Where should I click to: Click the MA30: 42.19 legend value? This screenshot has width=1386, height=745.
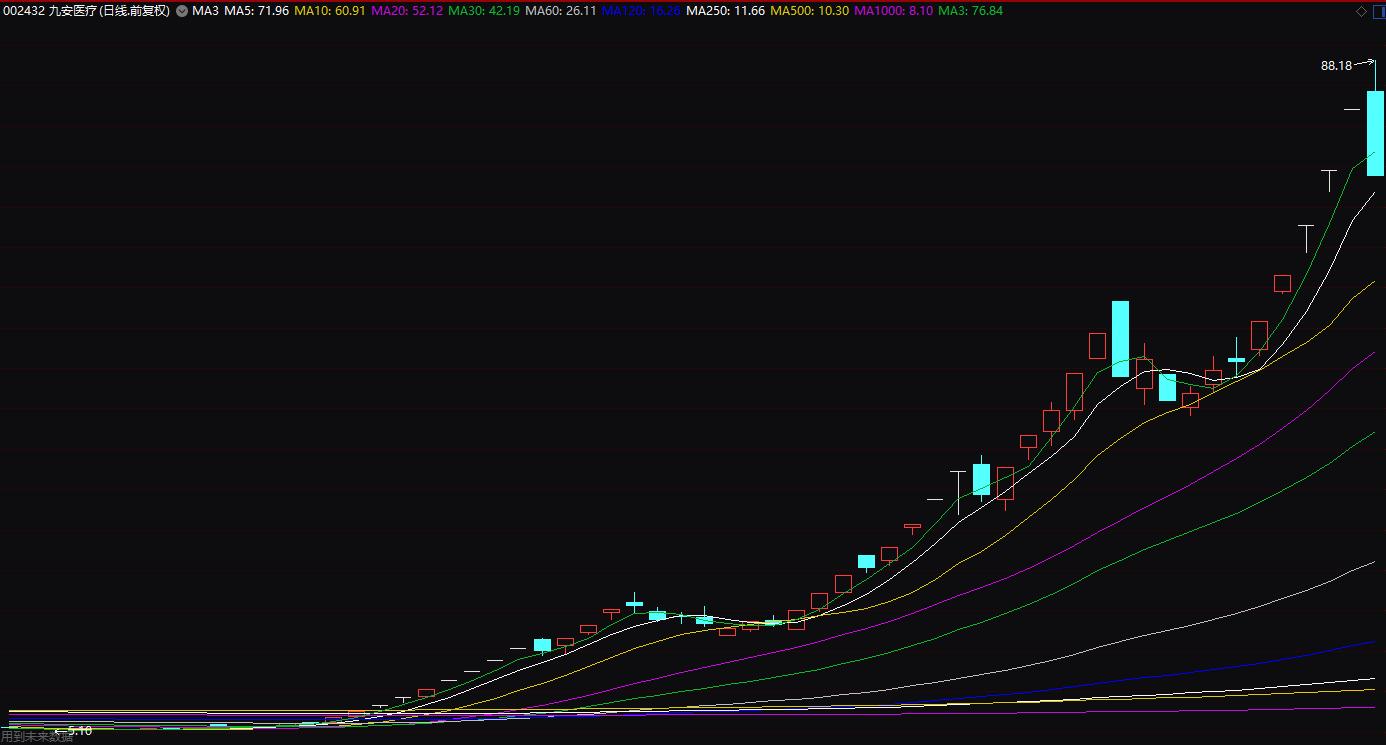click(x=484, y=11)
